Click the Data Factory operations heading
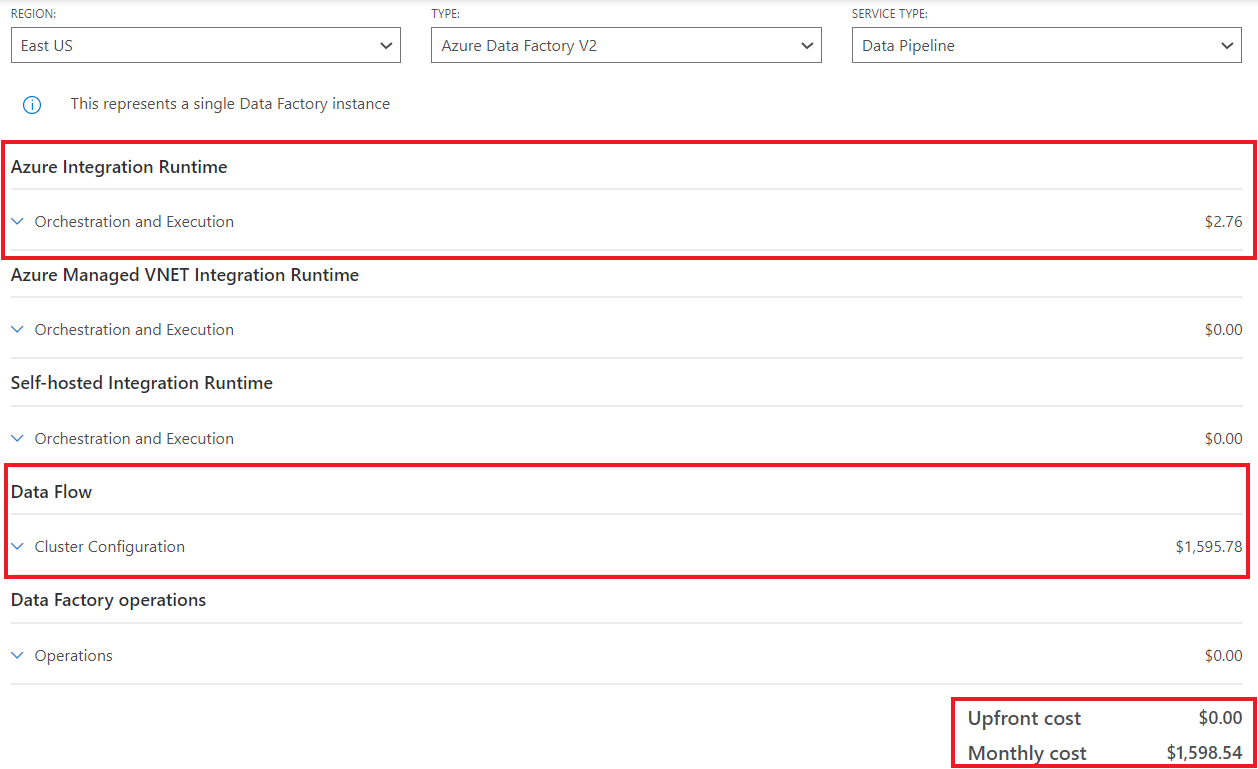Screen dimensions: 1258x769 pos(108,600)
